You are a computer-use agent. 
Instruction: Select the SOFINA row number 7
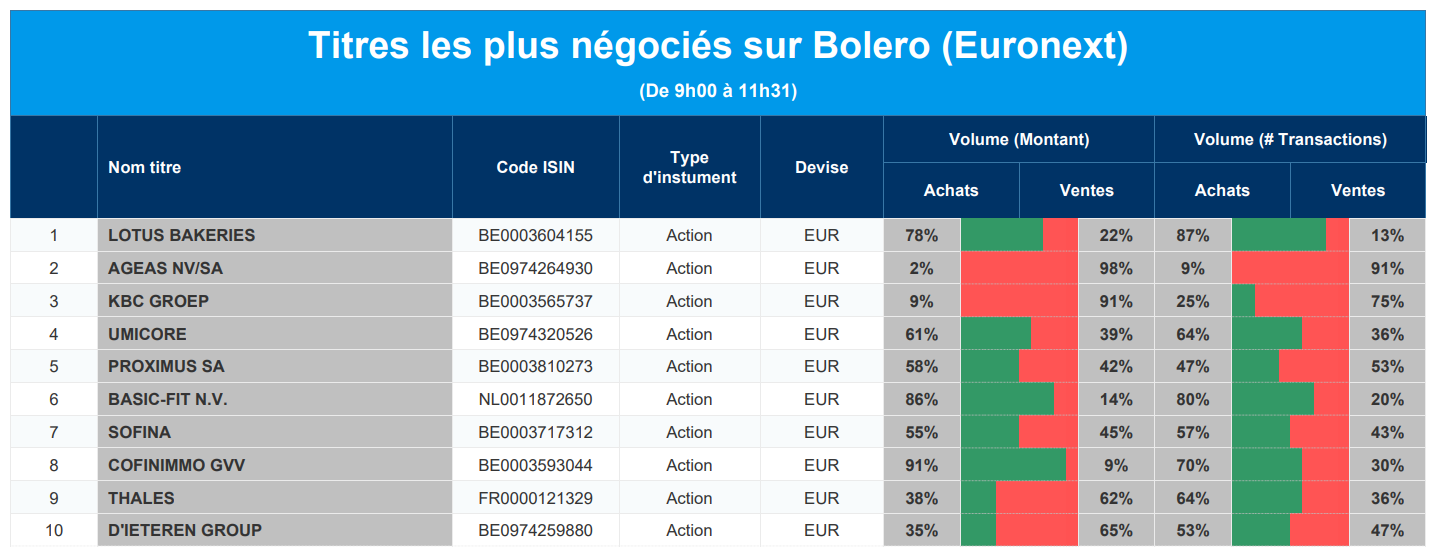point(54,433)
